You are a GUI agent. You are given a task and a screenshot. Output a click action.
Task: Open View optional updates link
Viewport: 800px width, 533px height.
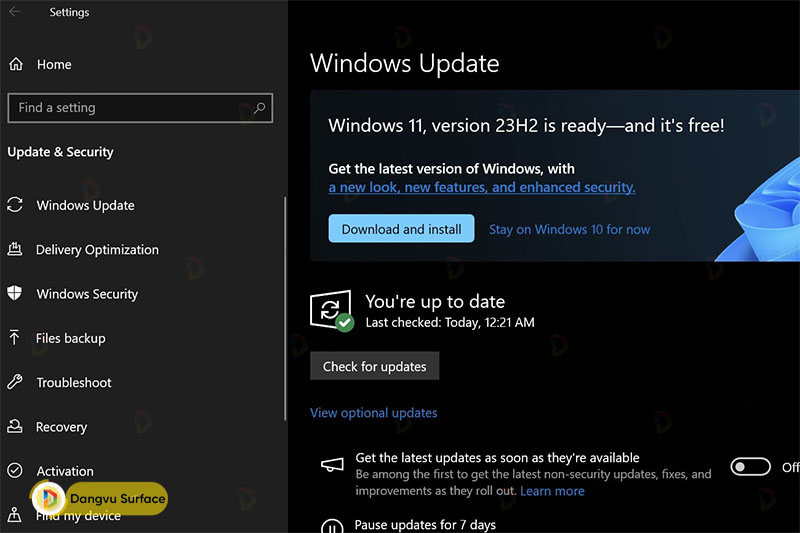(373, 413)
